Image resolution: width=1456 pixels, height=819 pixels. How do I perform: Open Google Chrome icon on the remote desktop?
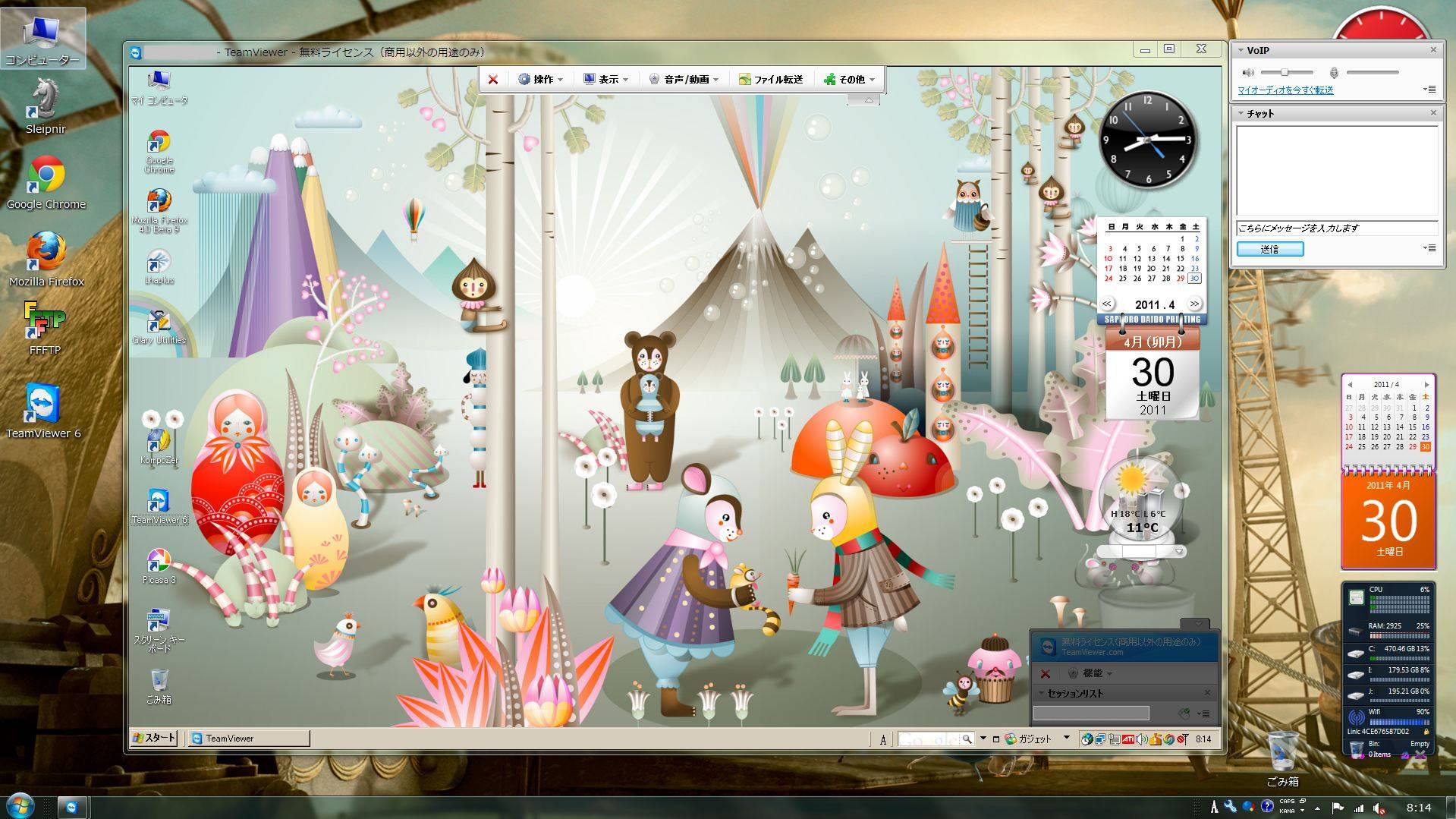click(159, 151)
